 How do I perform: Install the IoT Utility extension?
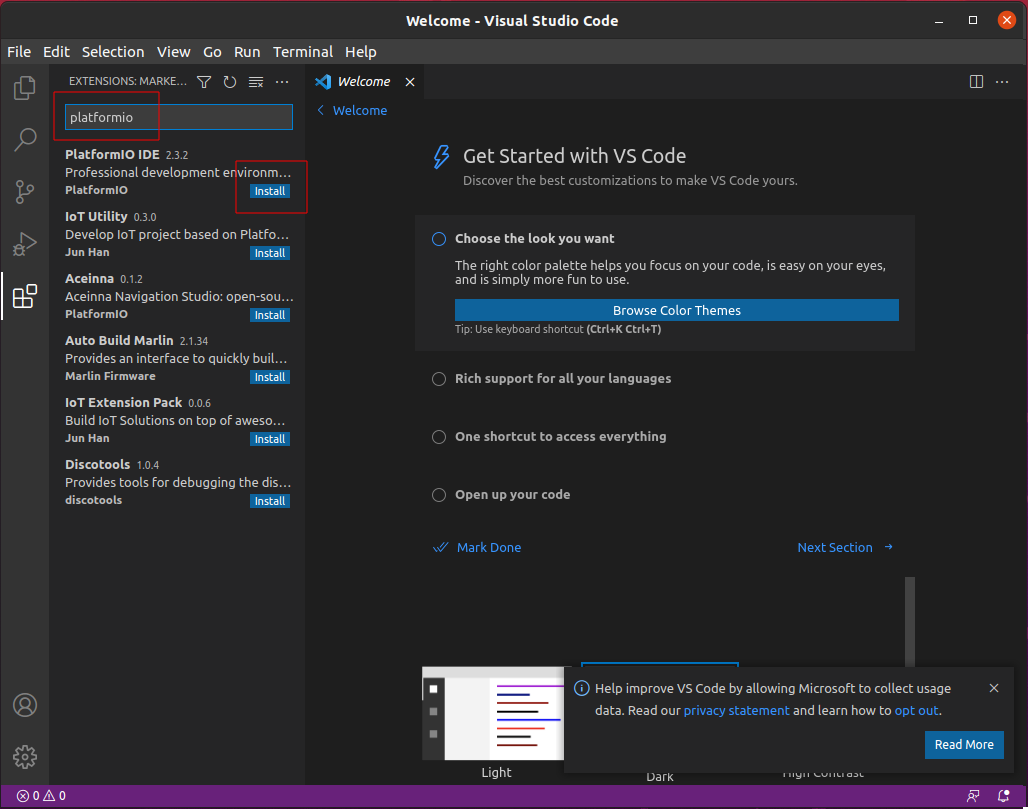click(269, 253)
